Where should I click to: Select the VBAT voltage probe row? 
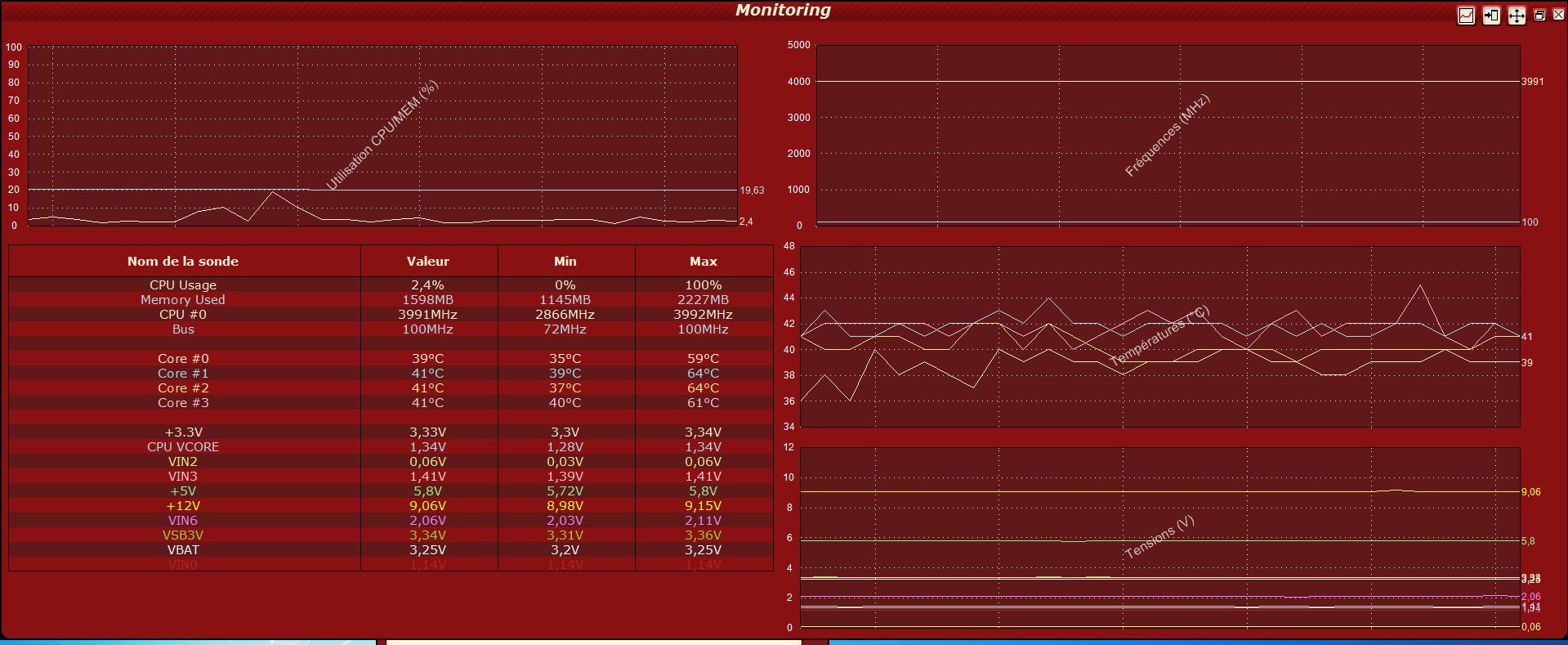(183, 550)
